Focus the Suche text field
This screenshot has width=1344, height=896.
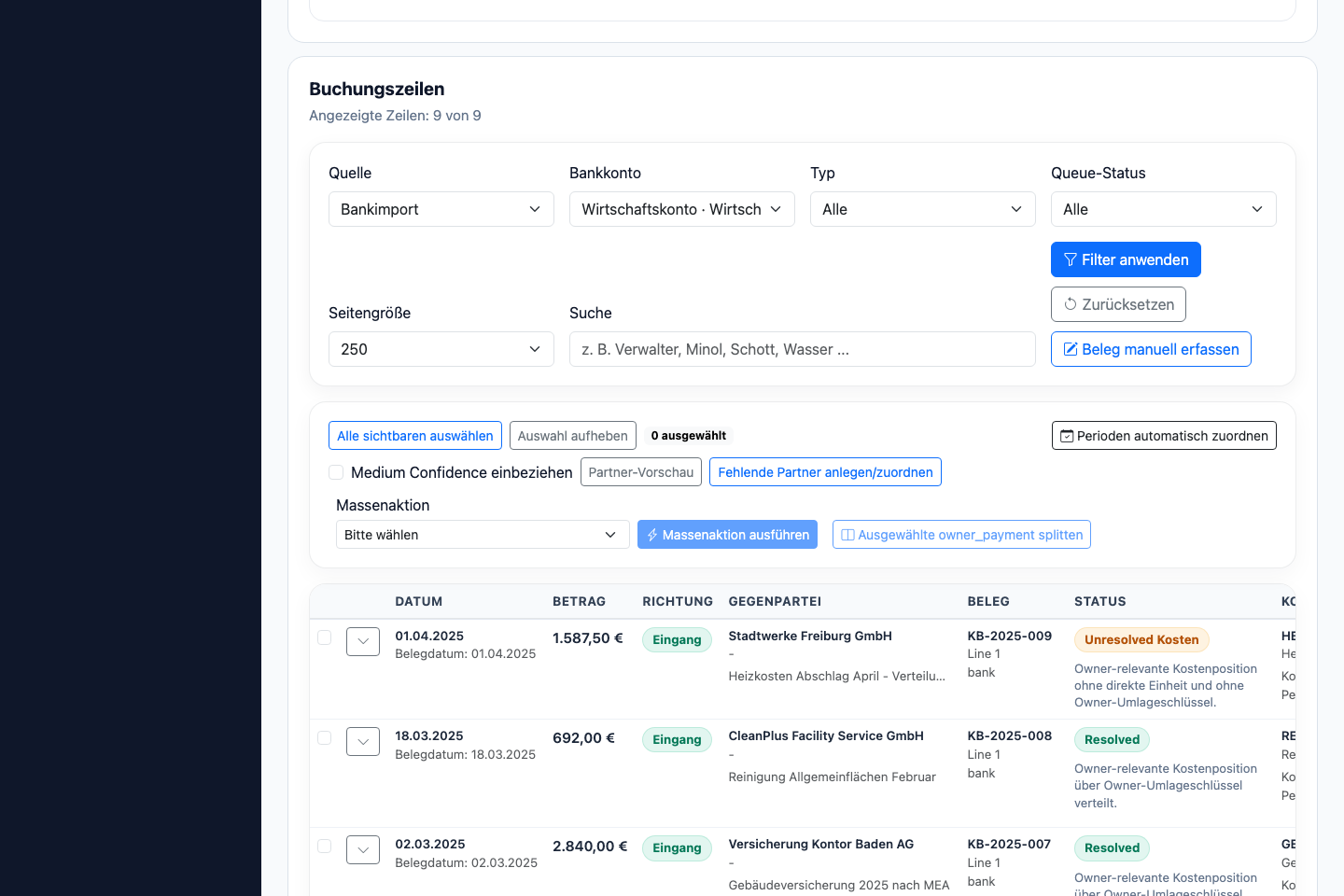[803, 349]
